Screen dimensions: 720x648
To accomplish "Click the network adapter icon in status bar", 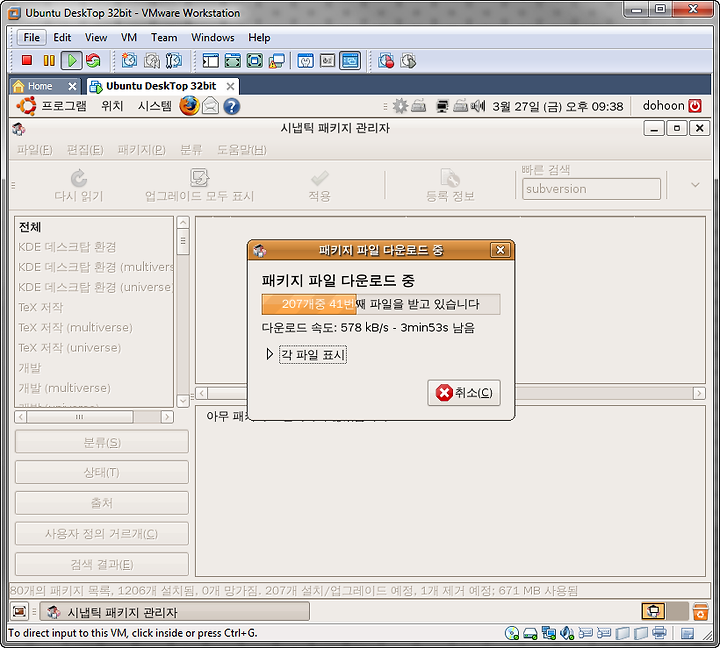I will coord(549,633).
